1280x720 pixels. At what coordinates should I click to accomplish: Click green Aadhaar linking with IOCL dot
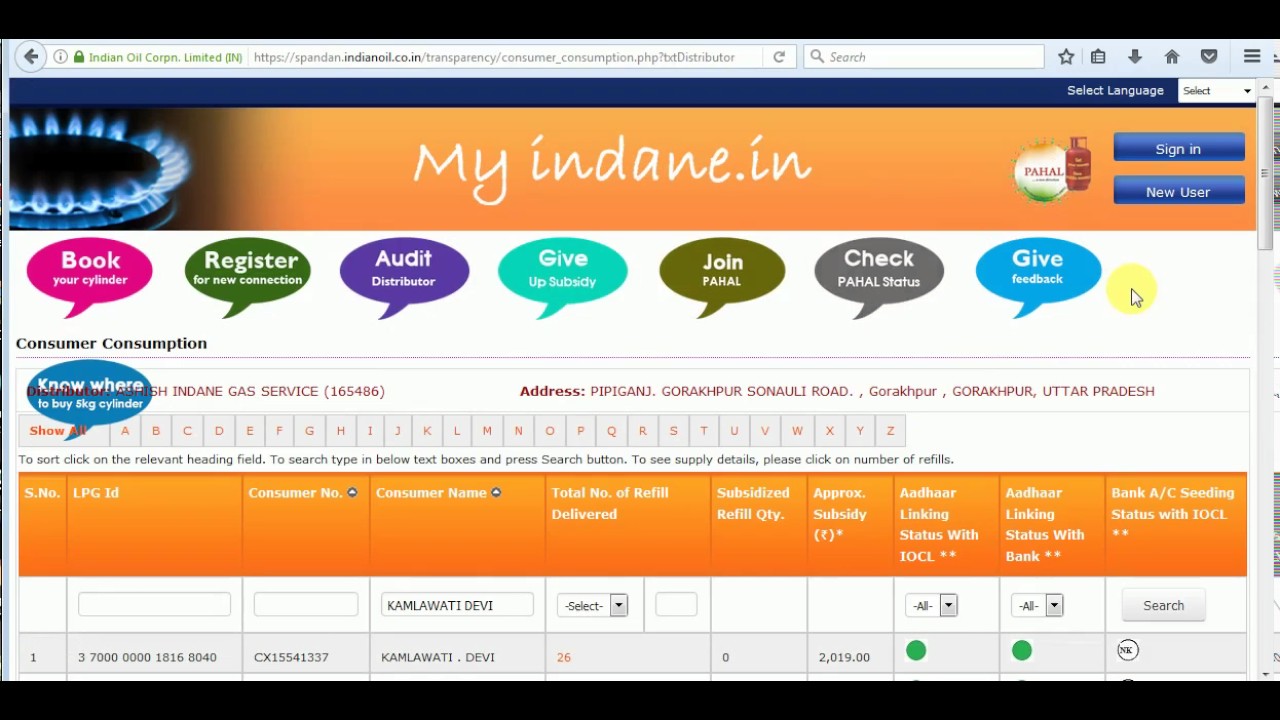coord(916,651)
